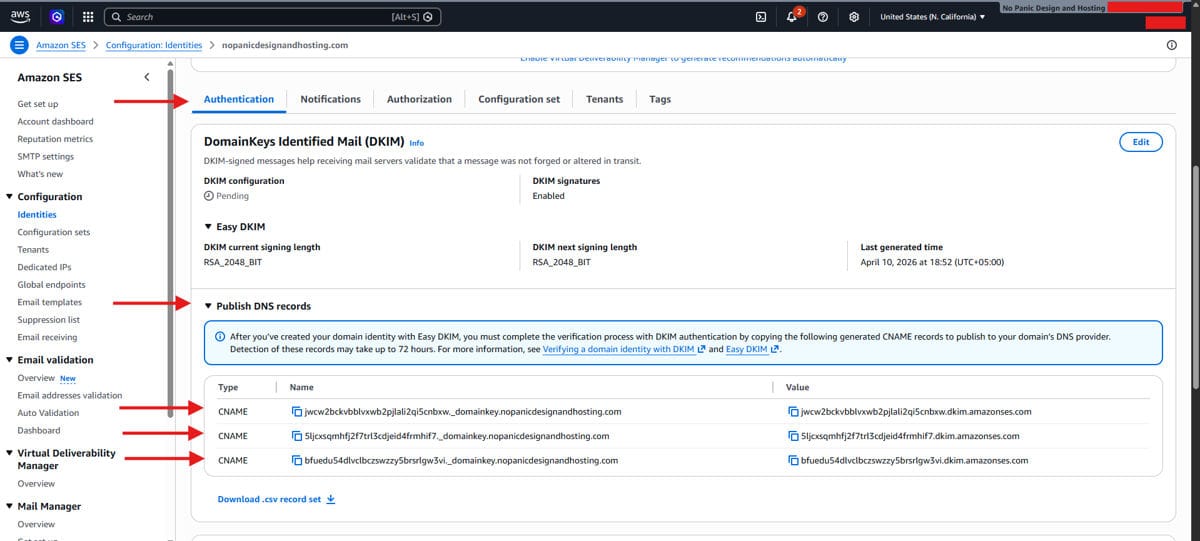Viewport: 1200px width, 541px height.
Task: Click the DKIM Edit button
Action: (x=1141, y=142)
